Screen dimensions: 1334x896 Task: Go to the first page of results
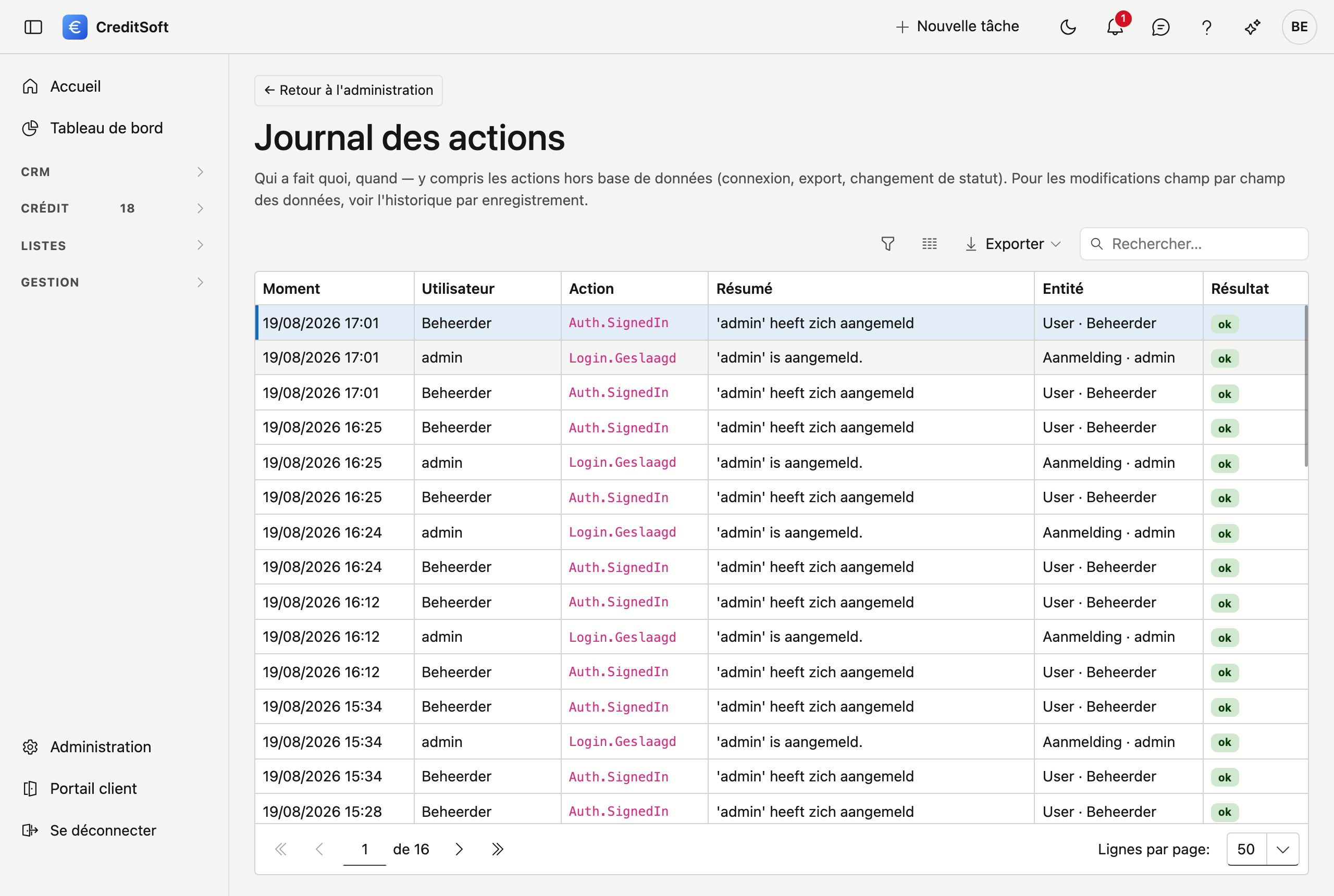tap(281, 849)
